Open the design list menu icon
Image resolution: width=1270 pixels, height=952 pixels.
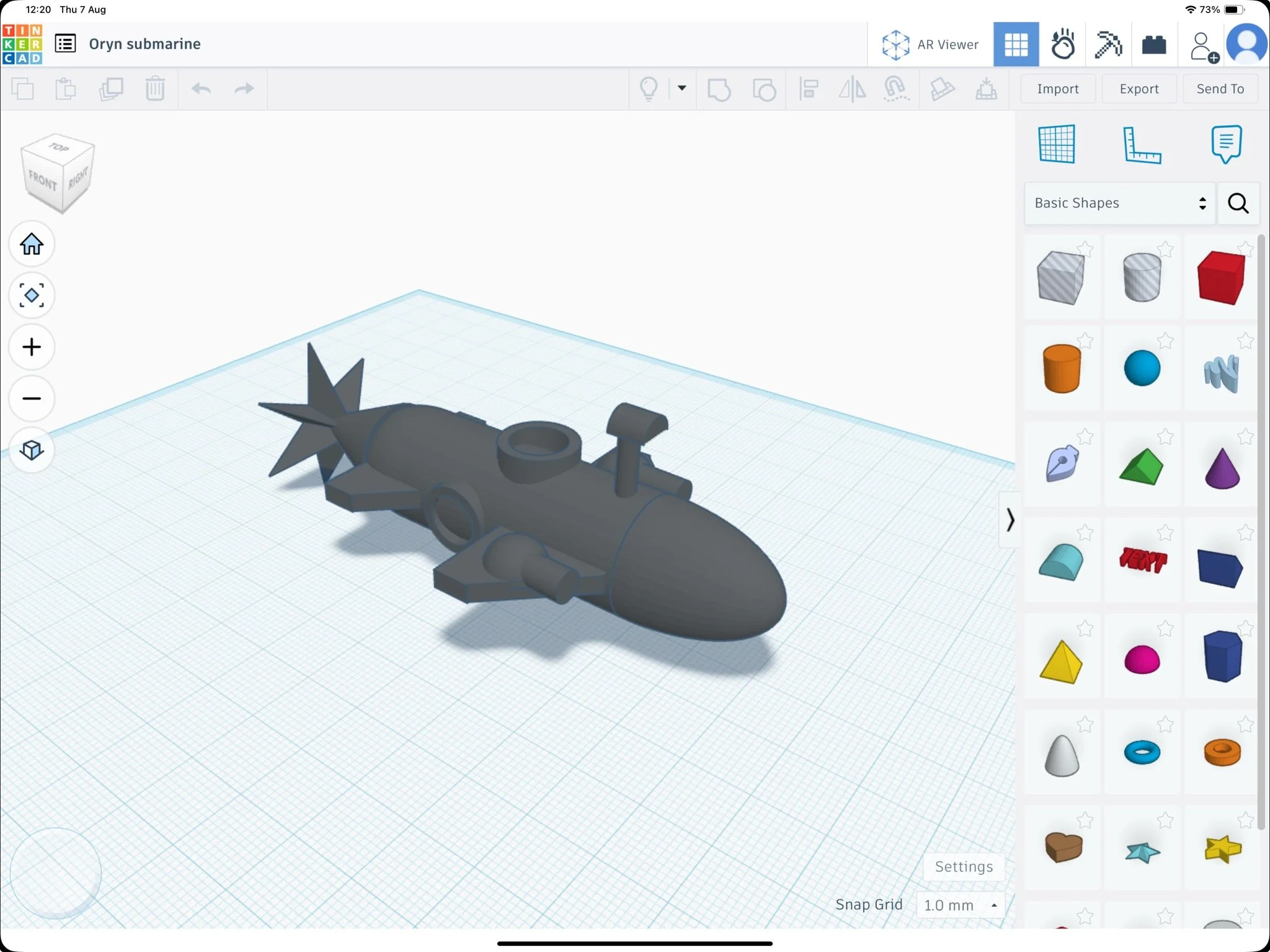tap(65, 43)
